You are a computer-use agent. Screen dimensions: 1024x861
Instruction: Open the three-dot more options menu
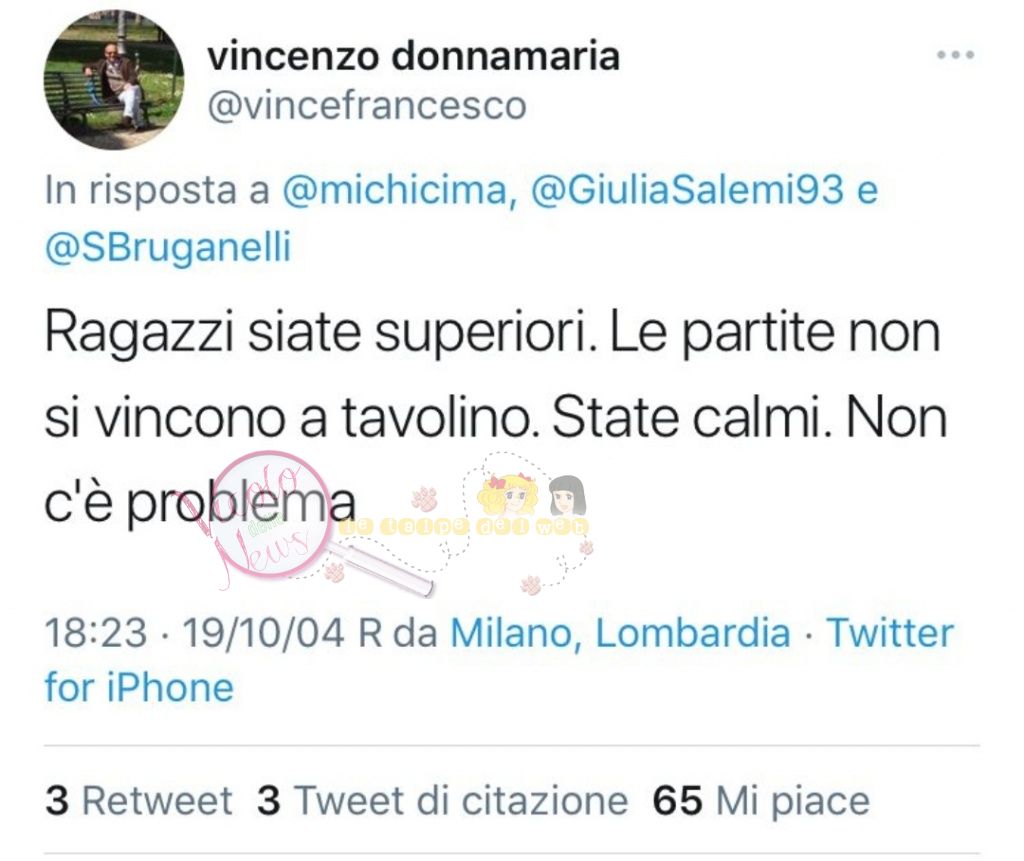(x=955, y=56)
